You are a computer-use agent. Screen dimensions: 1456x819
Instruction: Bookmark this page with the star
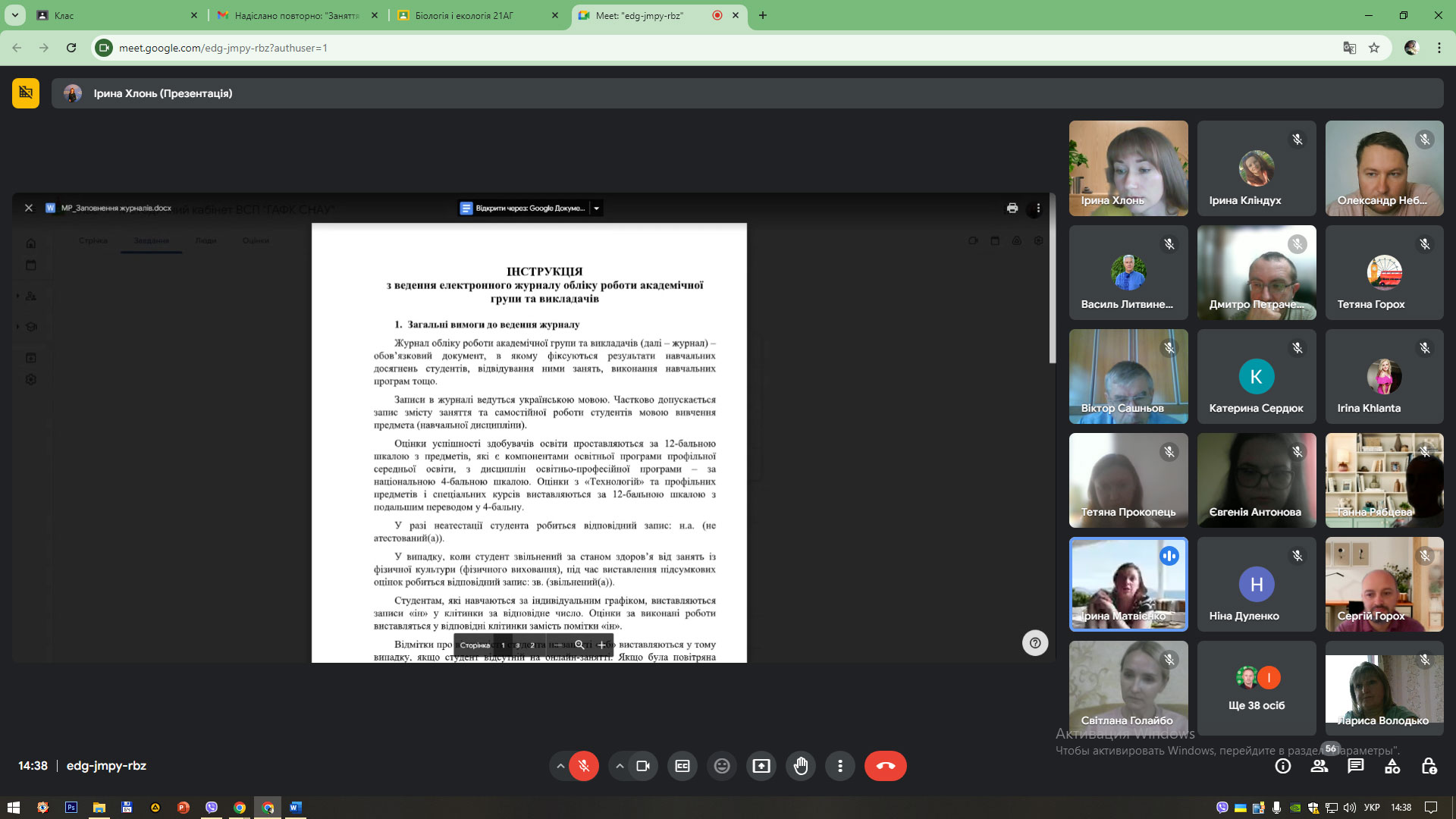[x=1374, y=48]
